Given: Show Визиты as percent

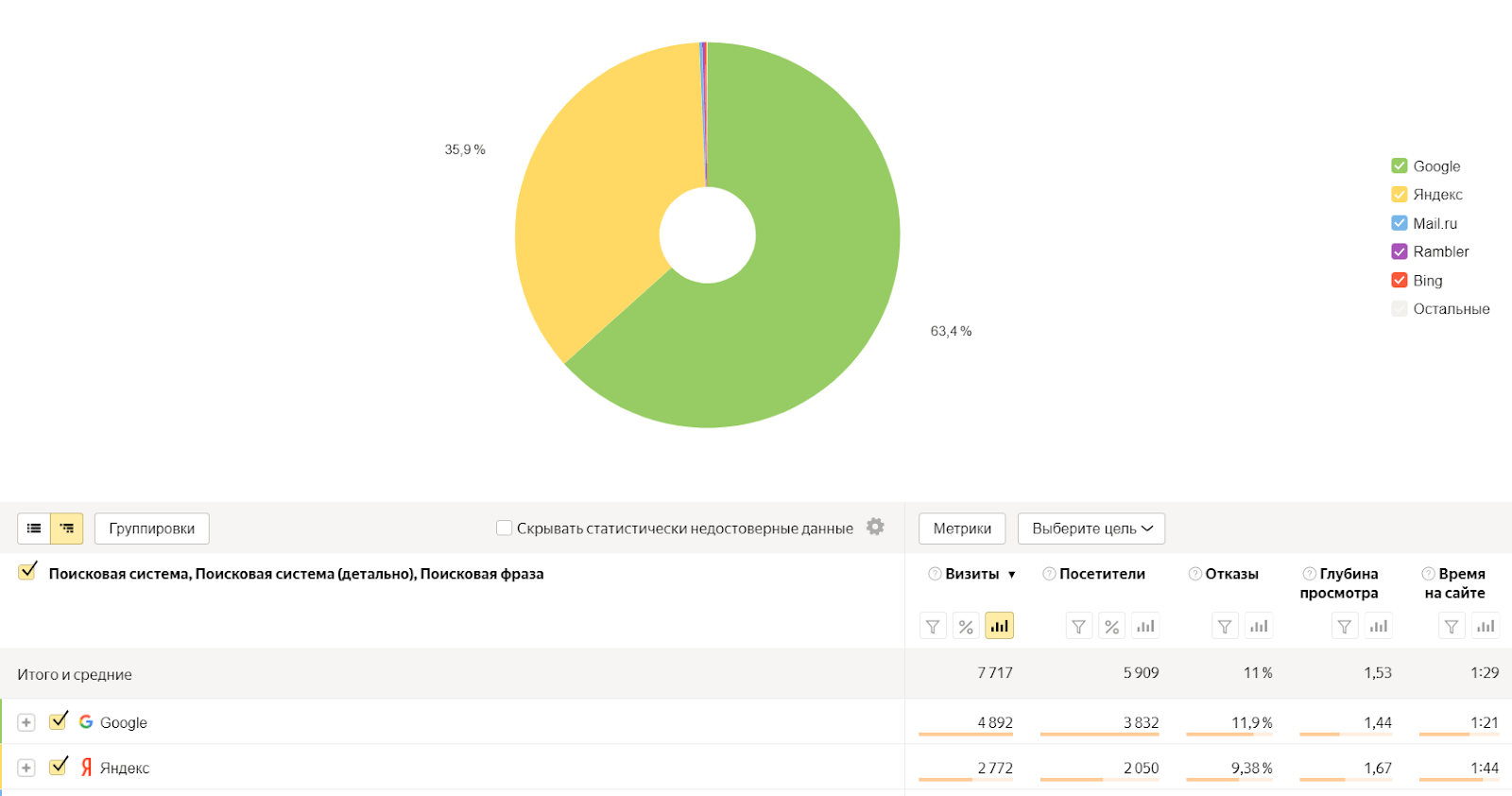Looking at the screenshot, I should tap(966, 626).
